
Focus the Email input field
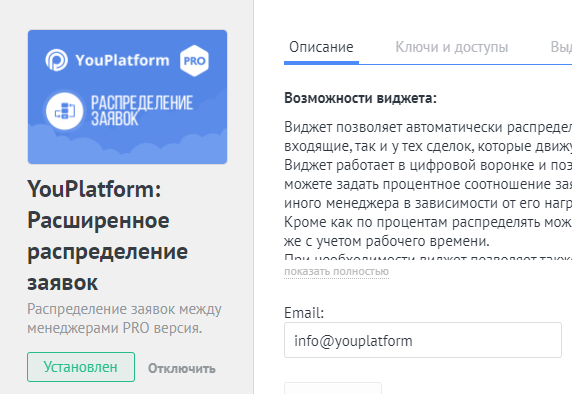[x=423, y=340]
